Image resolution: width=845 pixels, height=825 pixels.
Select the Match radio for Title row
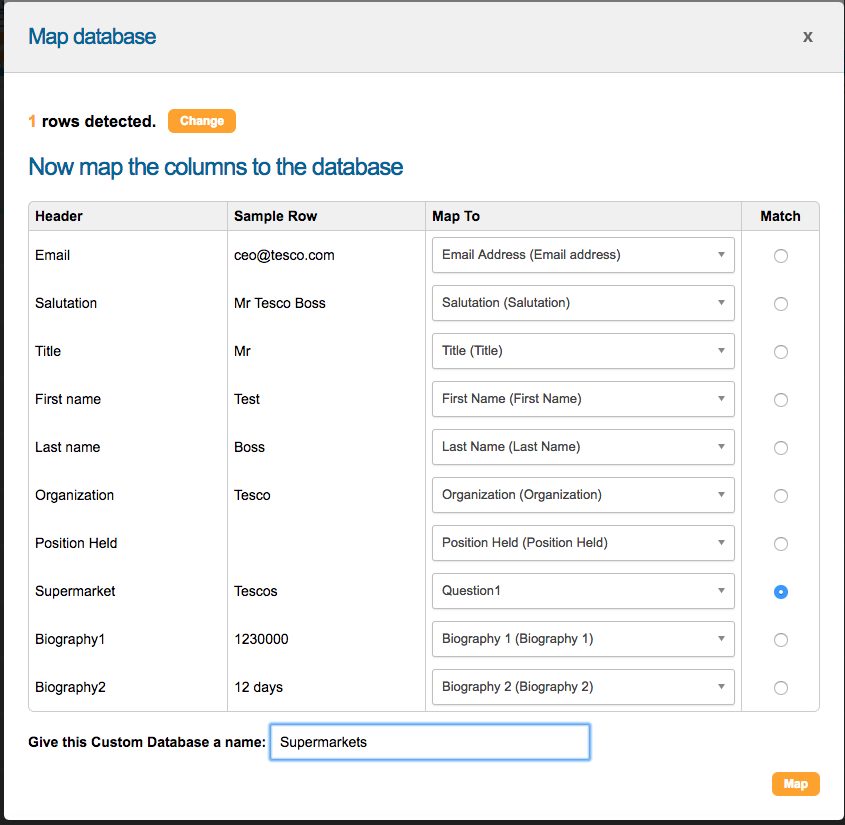(781, 352)
